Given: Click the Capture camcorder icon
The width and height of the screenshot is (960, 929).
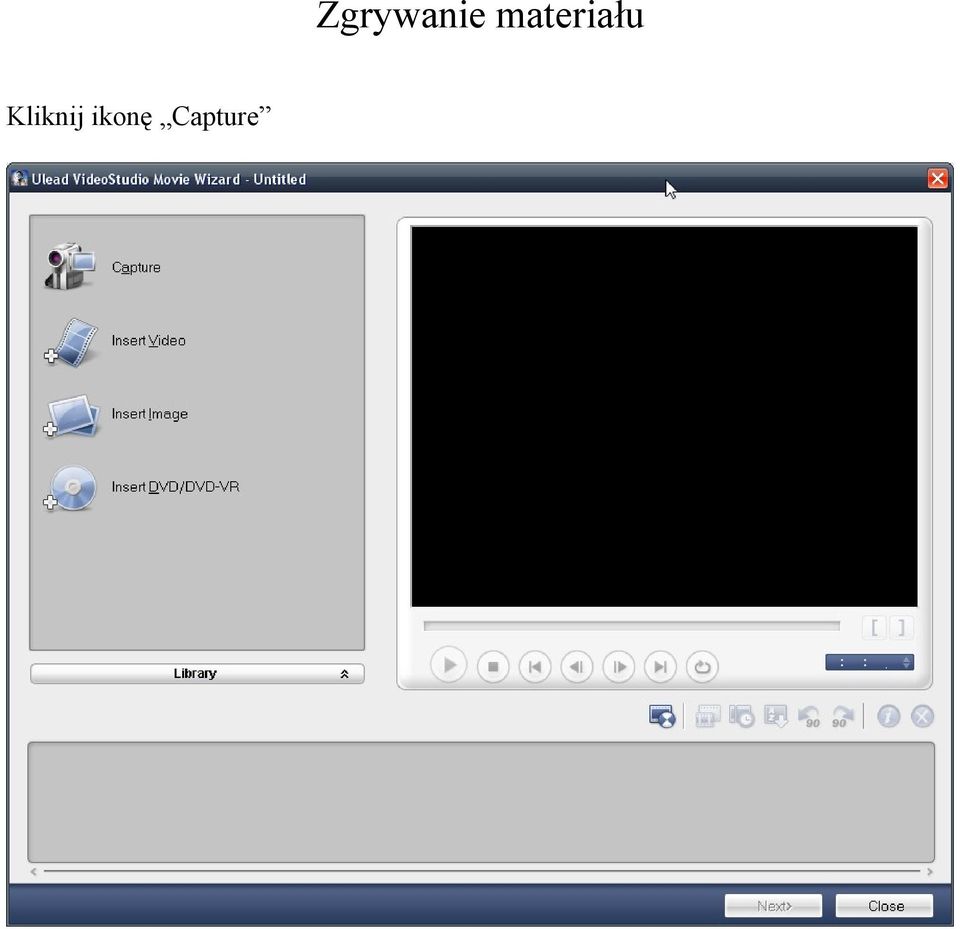Looking at the screenshot, I should 70,266.
